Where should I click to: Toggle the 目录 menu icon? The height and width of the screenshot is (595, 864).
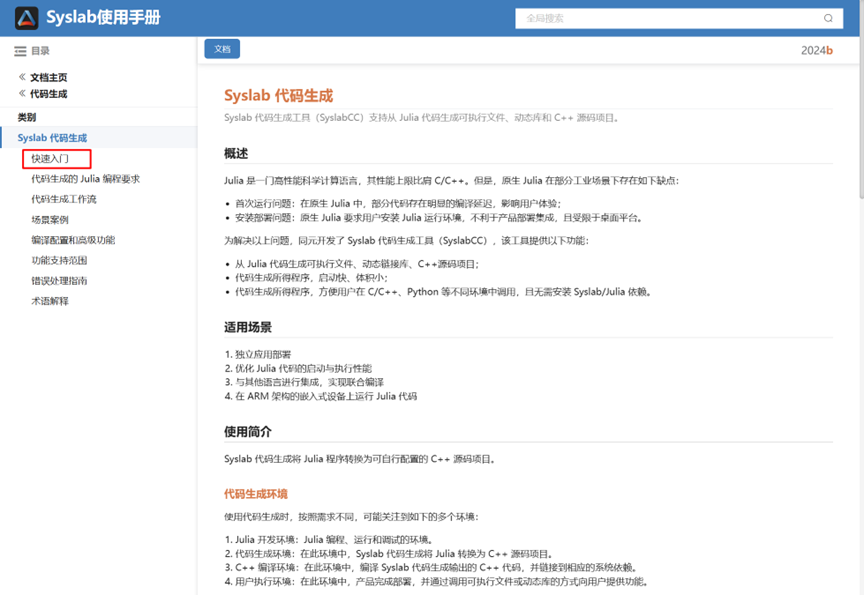(x=20, y=51)
